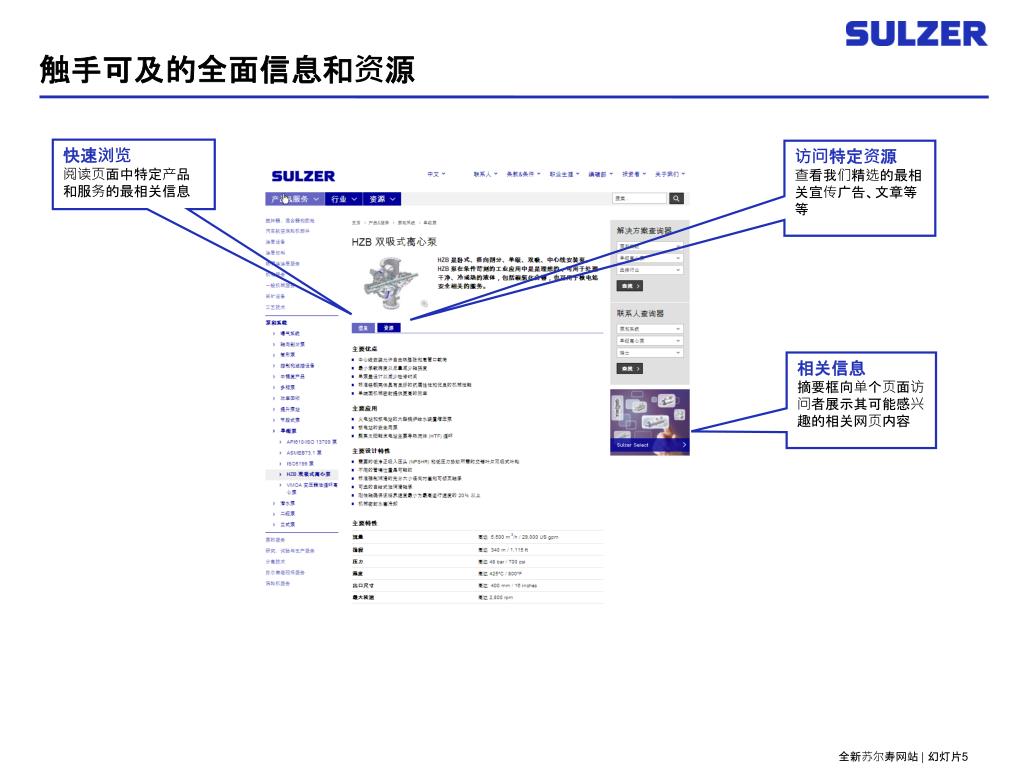Click the magnifier search button in the website
Image resolution: width=1024 pixels, height=768 pixels.
coord(677,199)
